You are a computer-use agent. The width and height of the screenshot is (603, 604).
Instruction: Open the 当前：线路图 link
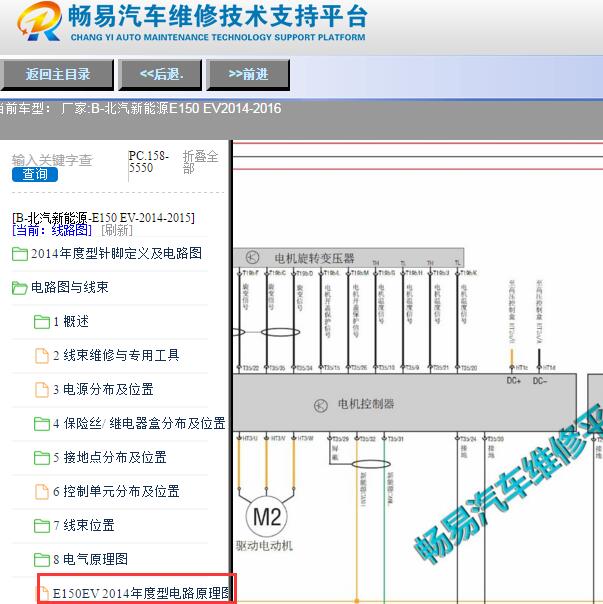tap(52, 230)
